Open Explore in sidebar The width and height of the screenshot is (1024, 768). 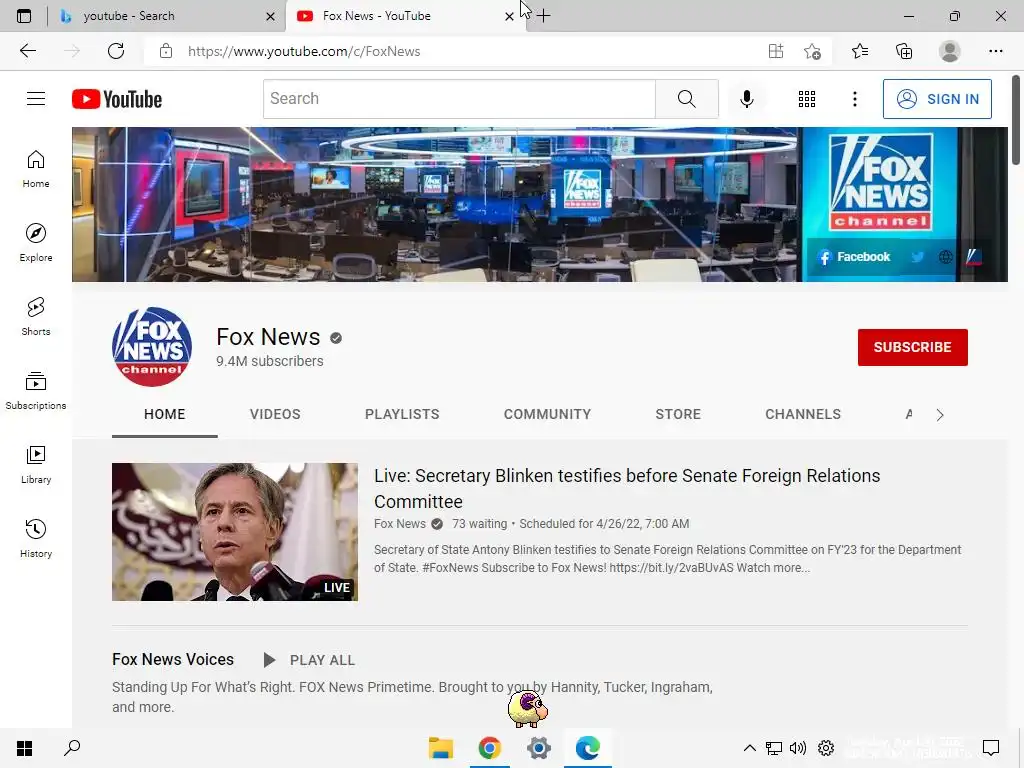pyautogui.click(x=36, y=243)
